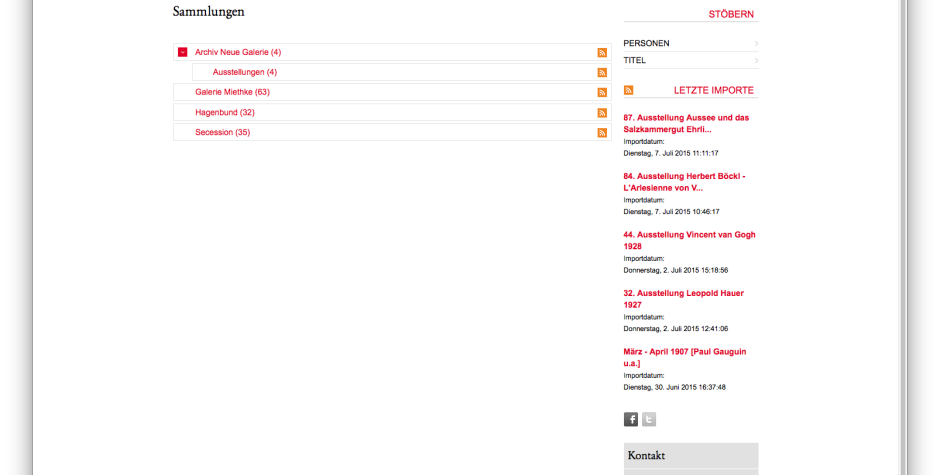Click the Letzte Importe heading
The height and width of the screenshot is (475, 940).
(713, 91)
